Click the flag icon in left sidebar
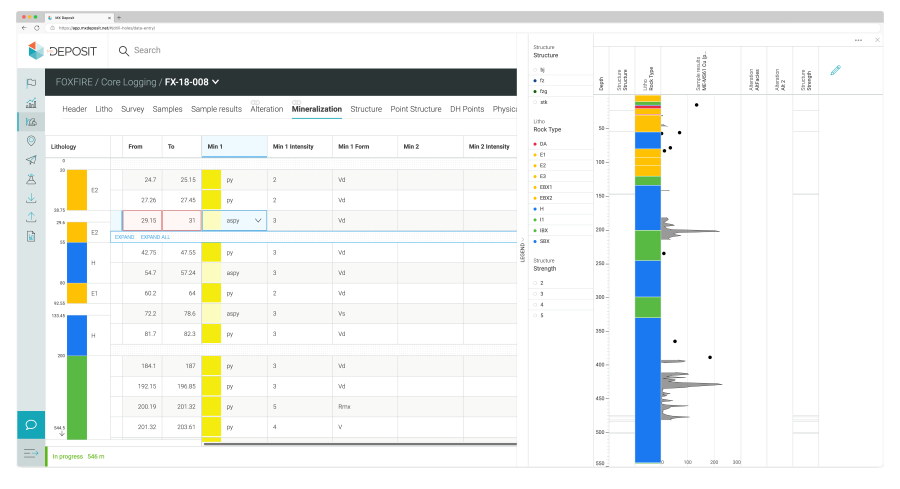Screen dimensions: 900x489 (32, 83)
